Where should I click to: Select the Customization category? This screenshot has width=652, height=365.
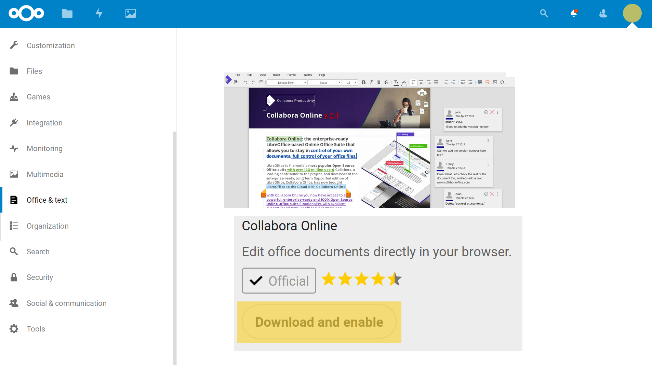(x=51, y=45)
